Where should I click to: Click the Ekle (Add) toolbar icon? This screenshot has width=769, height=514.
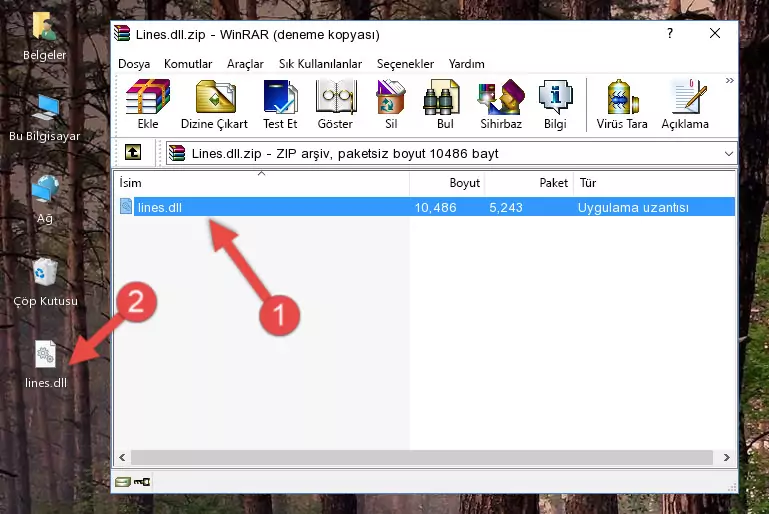(148, 104)
